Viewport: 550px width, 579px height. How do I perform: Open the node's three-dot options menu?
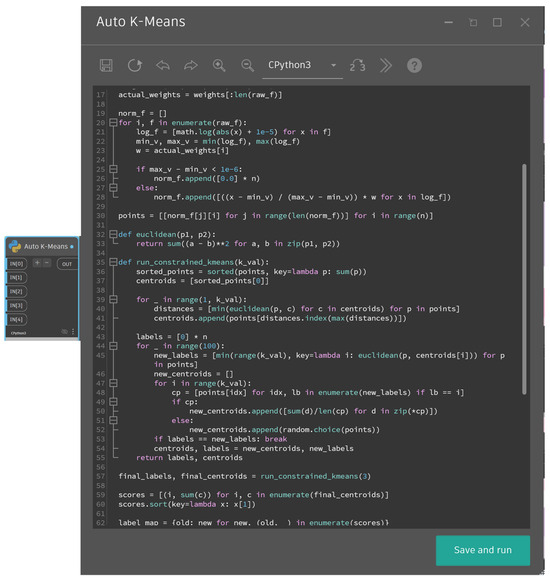click(x=73, y=332)
